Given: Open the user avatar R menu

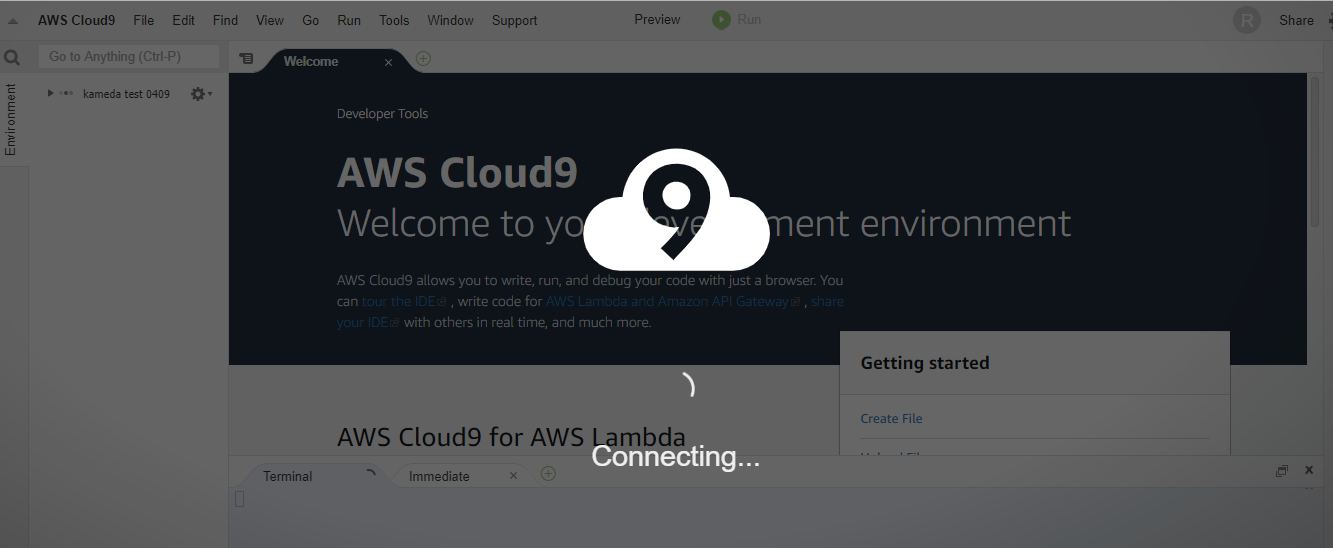Looking at the screenshot, I should click(1247, 20).
